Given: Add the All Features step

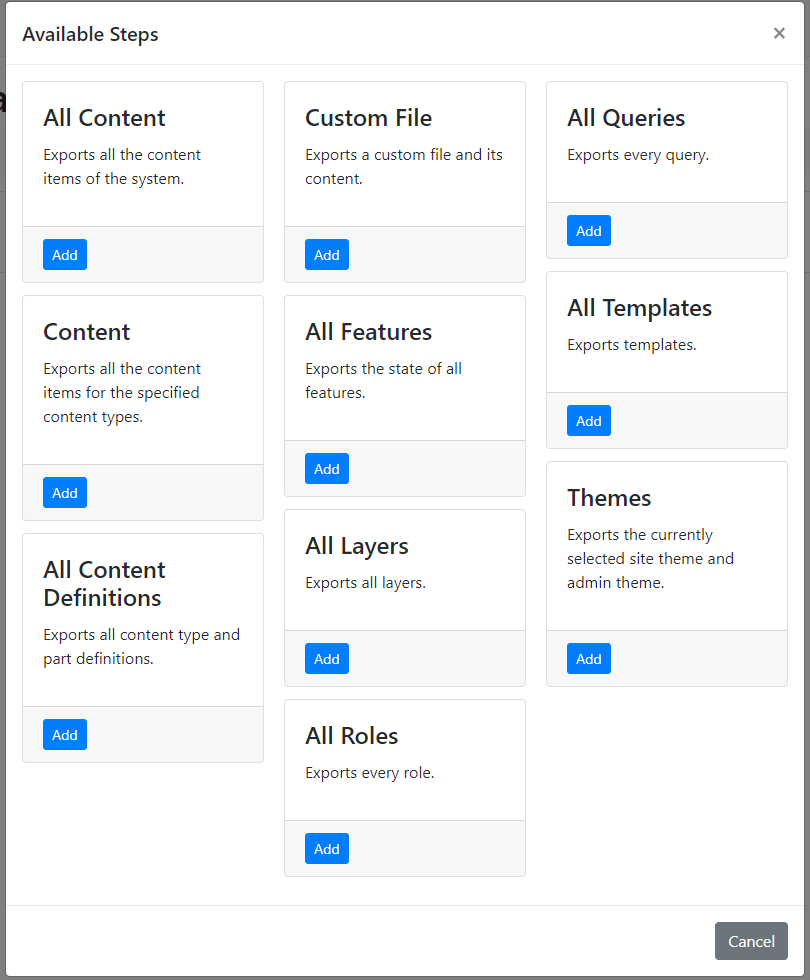Looking at the screenshot, I should (x=327, y=469).
